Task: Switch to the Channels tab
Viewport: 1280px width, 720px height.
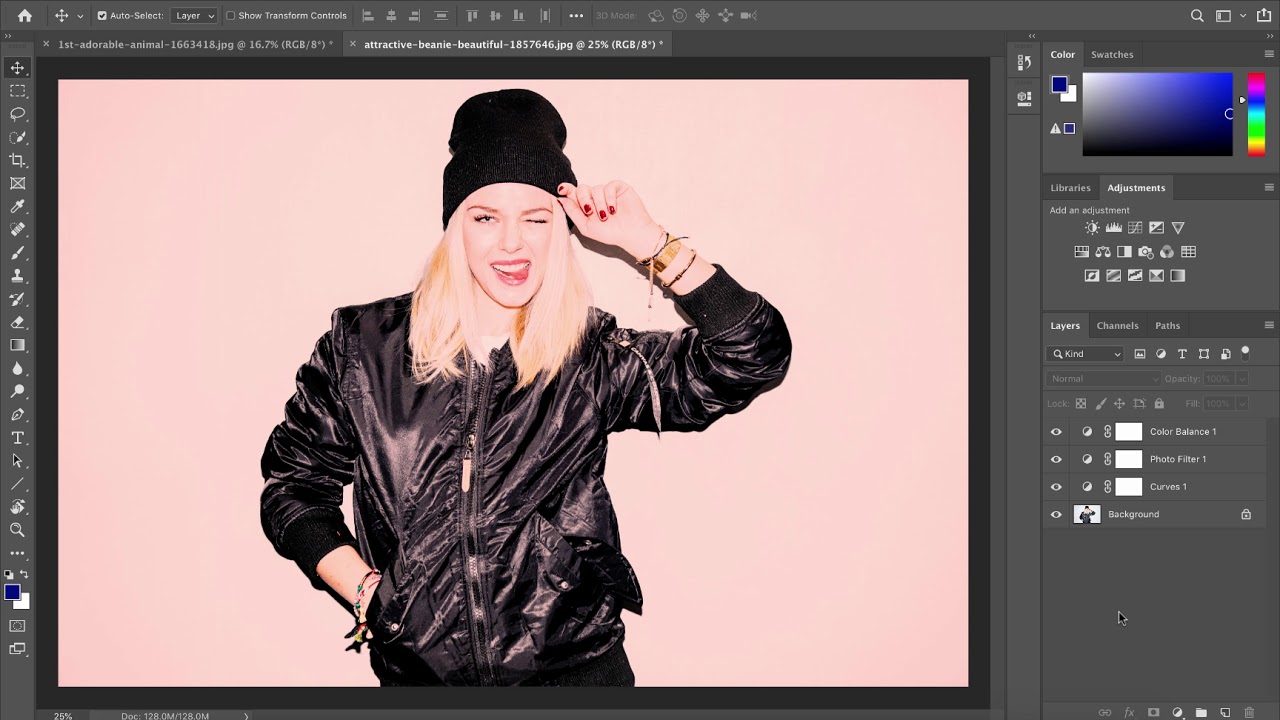Action: pos(1117,326)
